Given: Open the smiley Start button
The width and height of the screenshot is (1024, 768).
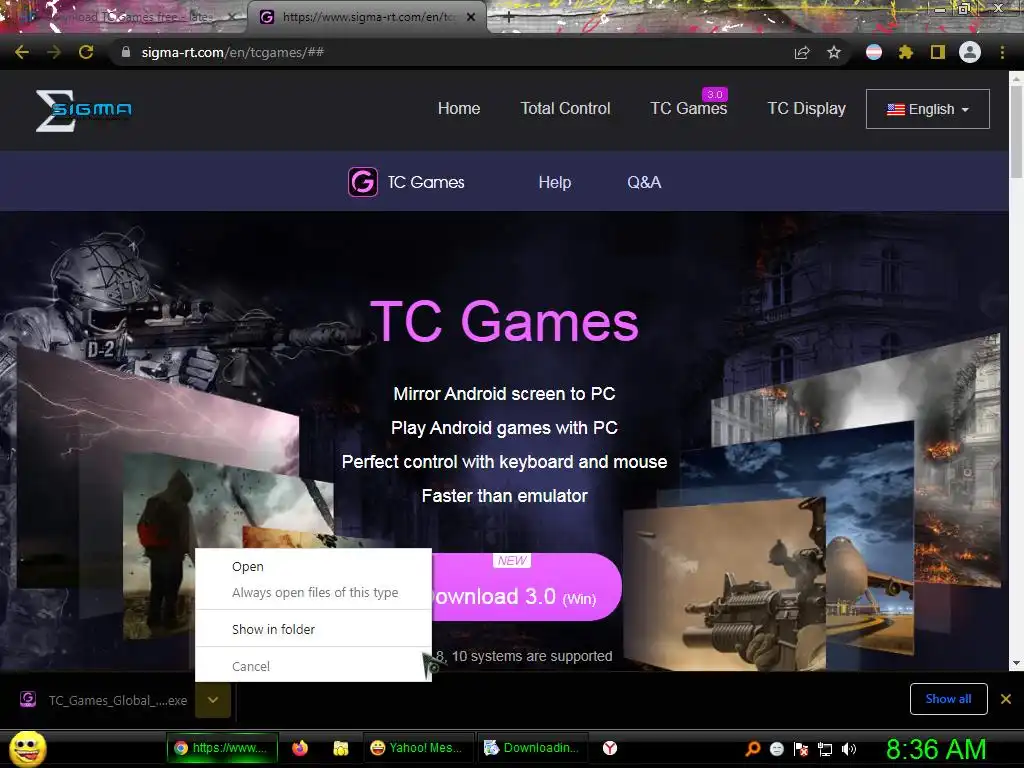Looking at the screenshot, I should point(27,748).
